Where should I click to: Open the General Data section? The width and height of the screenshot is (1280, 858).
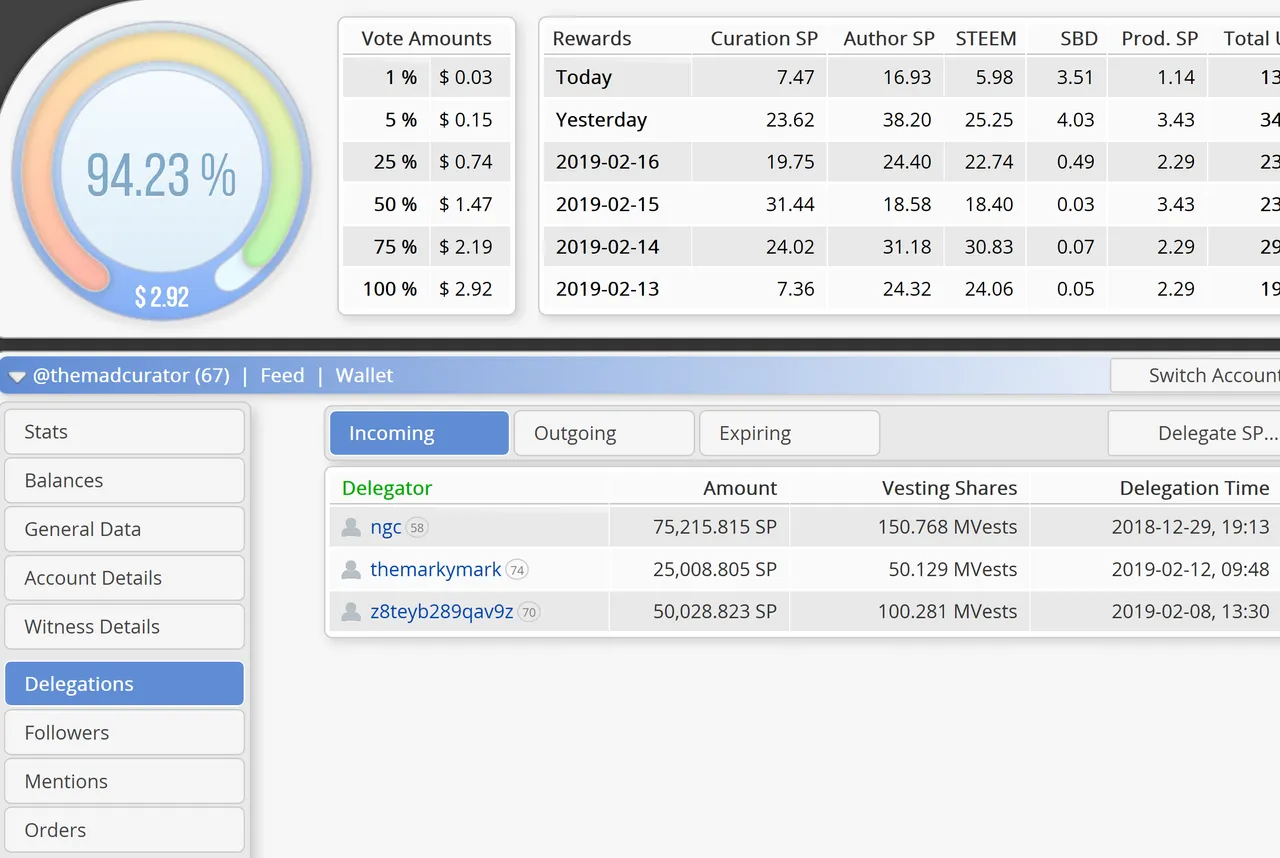[x=125, y=529]
